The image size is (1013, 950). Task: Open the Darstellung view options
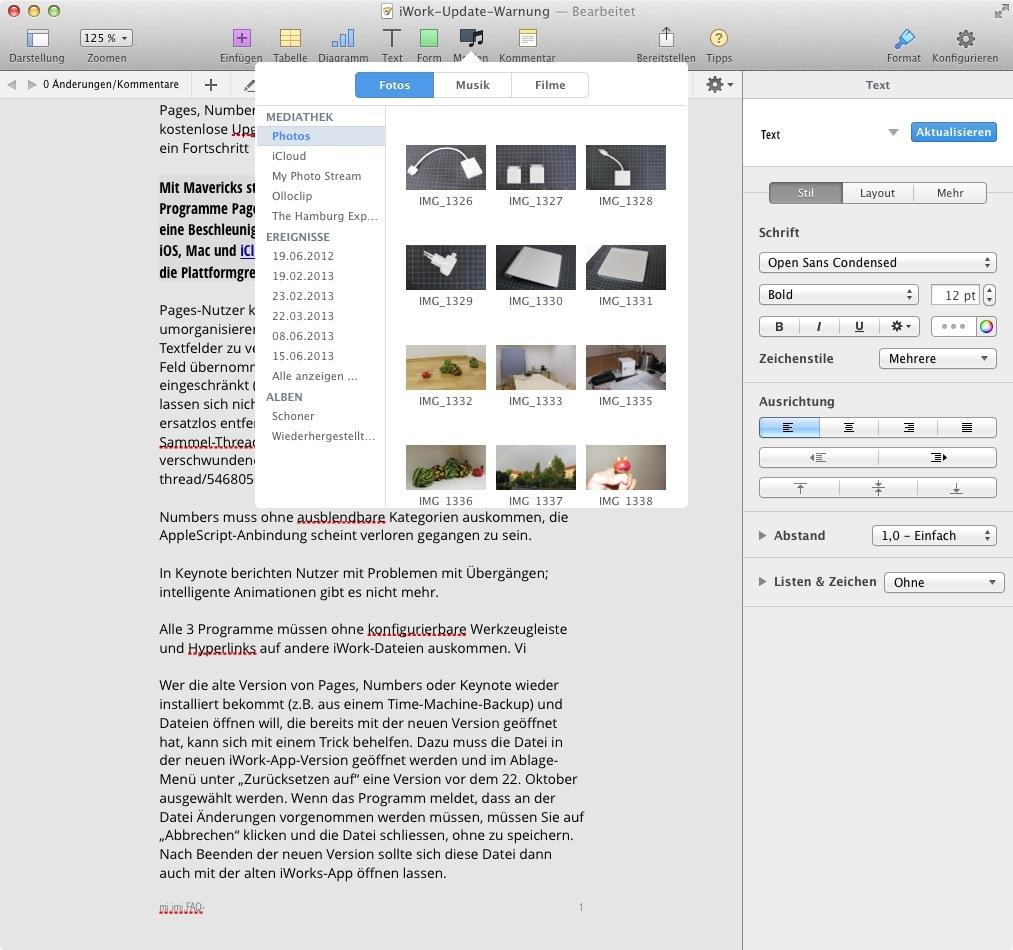tap(37, 39)
